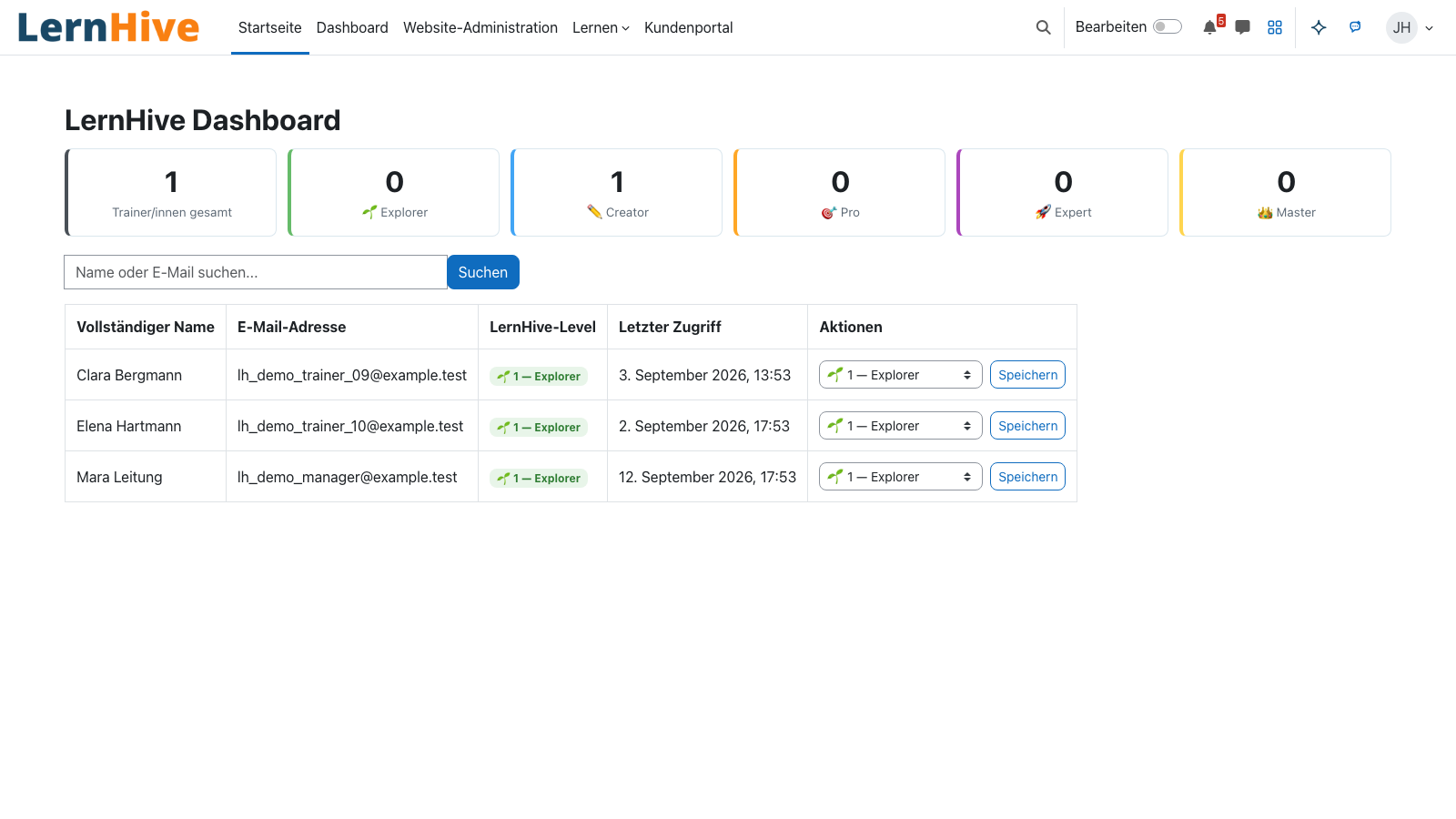Open the messages speech bubble icon
Viewport: 1456px width, 819px height.
[1242, 27]
